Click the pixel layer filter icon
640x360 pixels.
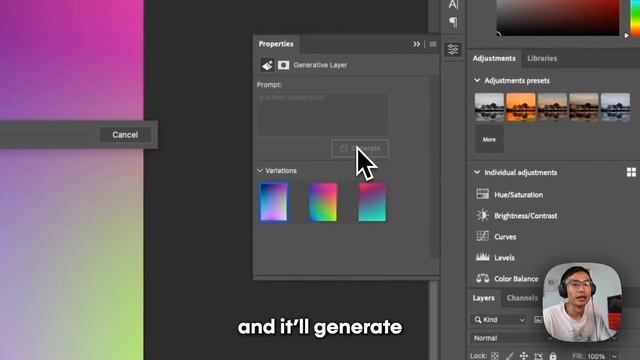click(538, 320)
